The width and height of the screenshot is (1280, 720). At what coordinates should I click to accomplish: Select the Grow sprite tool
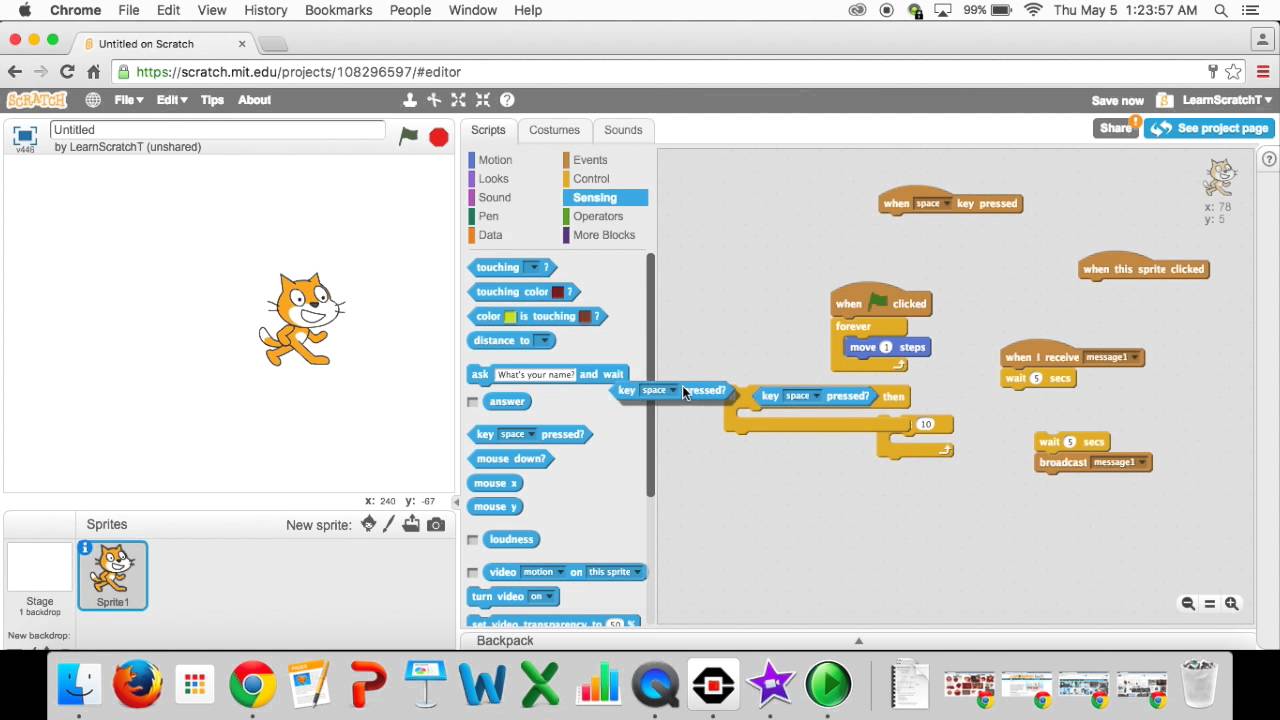[458, 100]
